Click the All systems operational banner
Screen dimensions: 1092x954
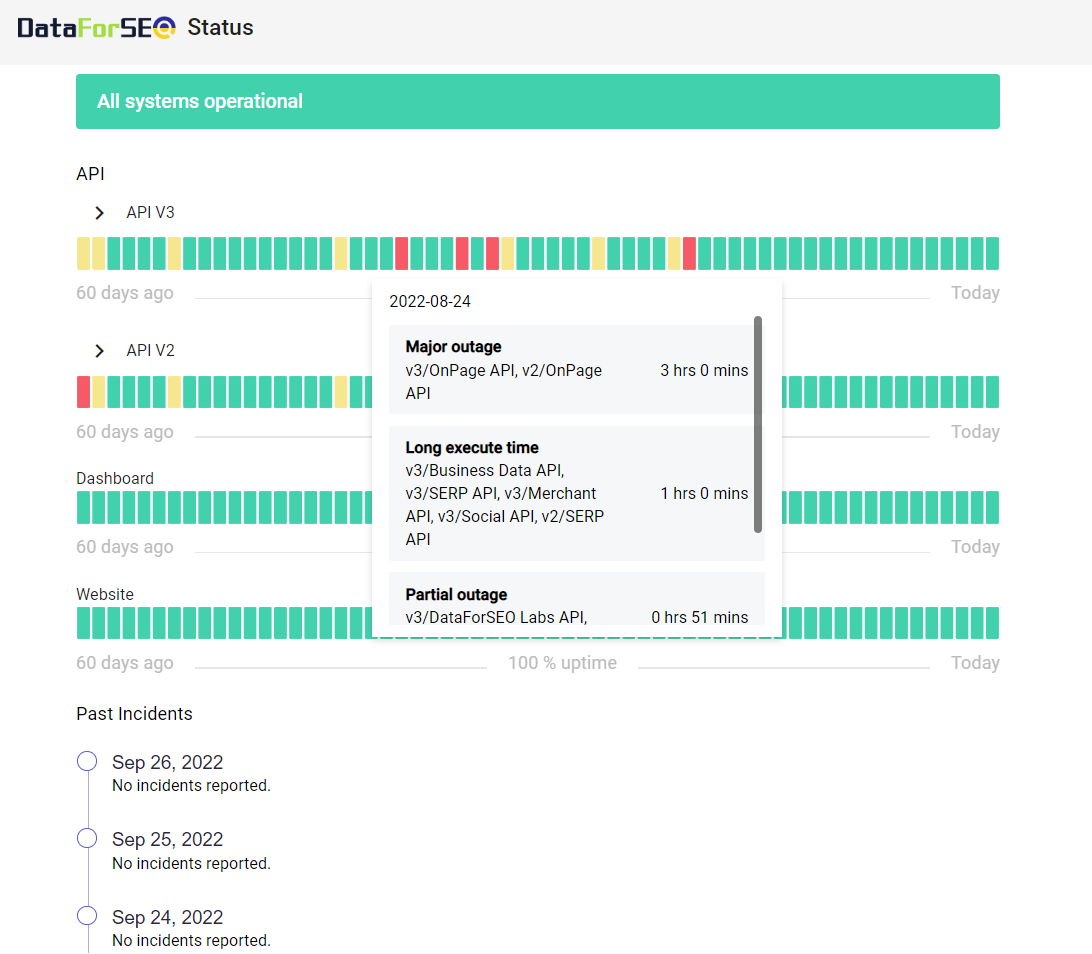[x=538, y=102]
